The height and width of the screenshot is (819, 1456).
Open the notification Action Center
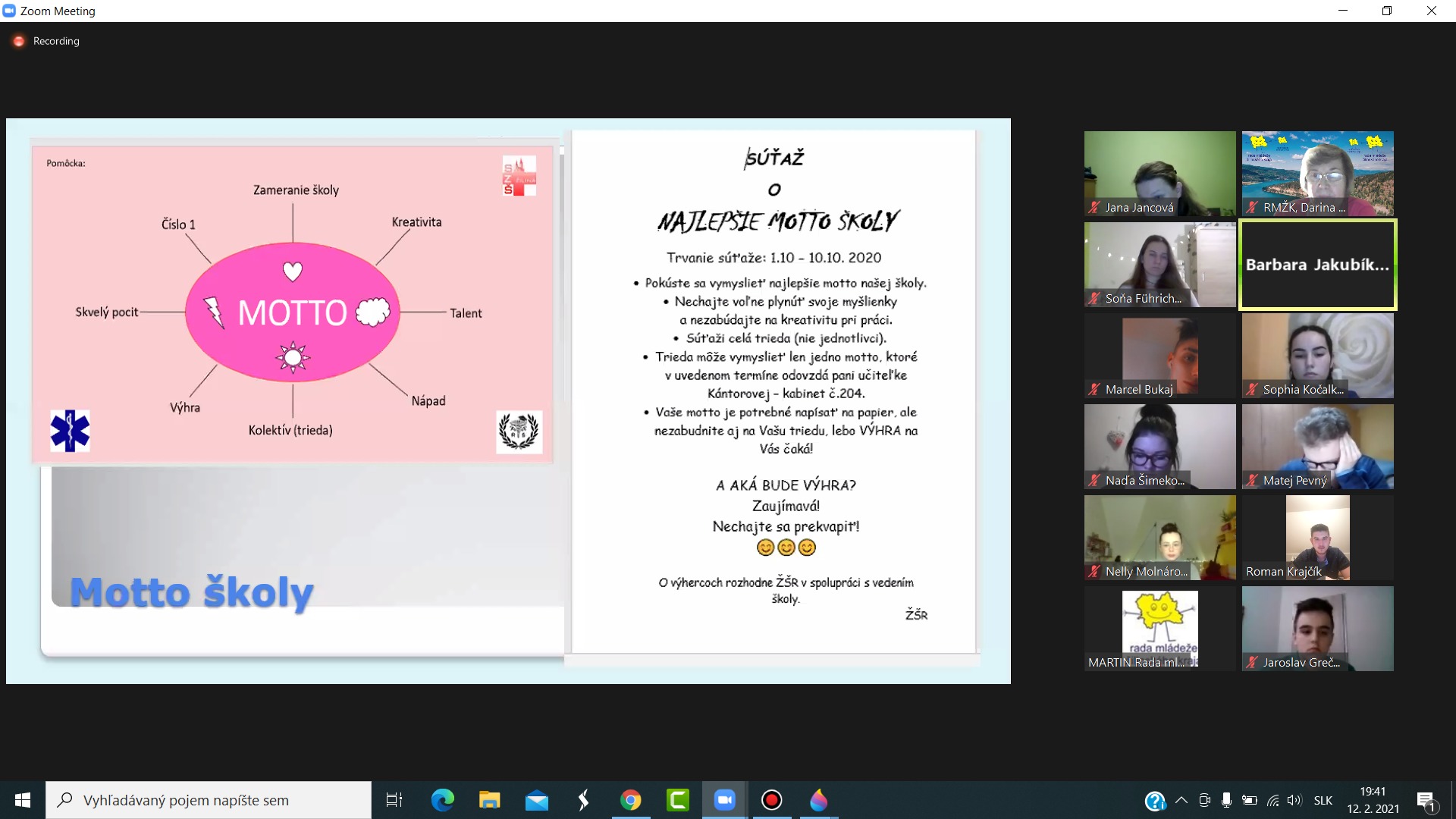click(x=1426, y=800)
